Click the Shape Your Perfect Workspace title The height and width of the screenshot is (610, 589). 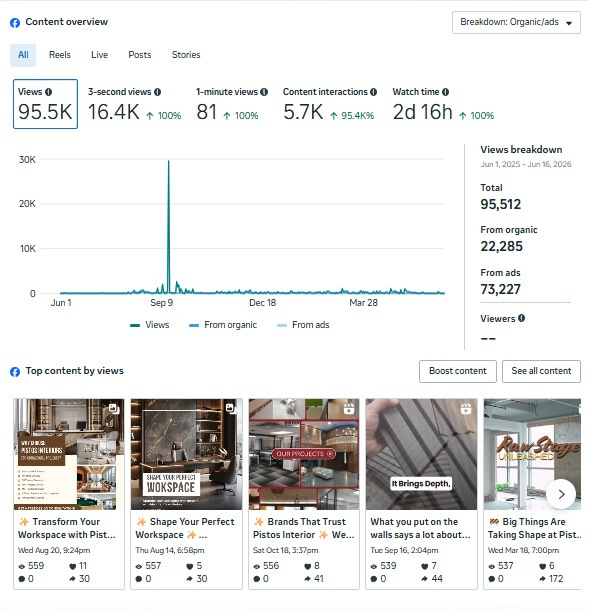(x=185, y=528)
